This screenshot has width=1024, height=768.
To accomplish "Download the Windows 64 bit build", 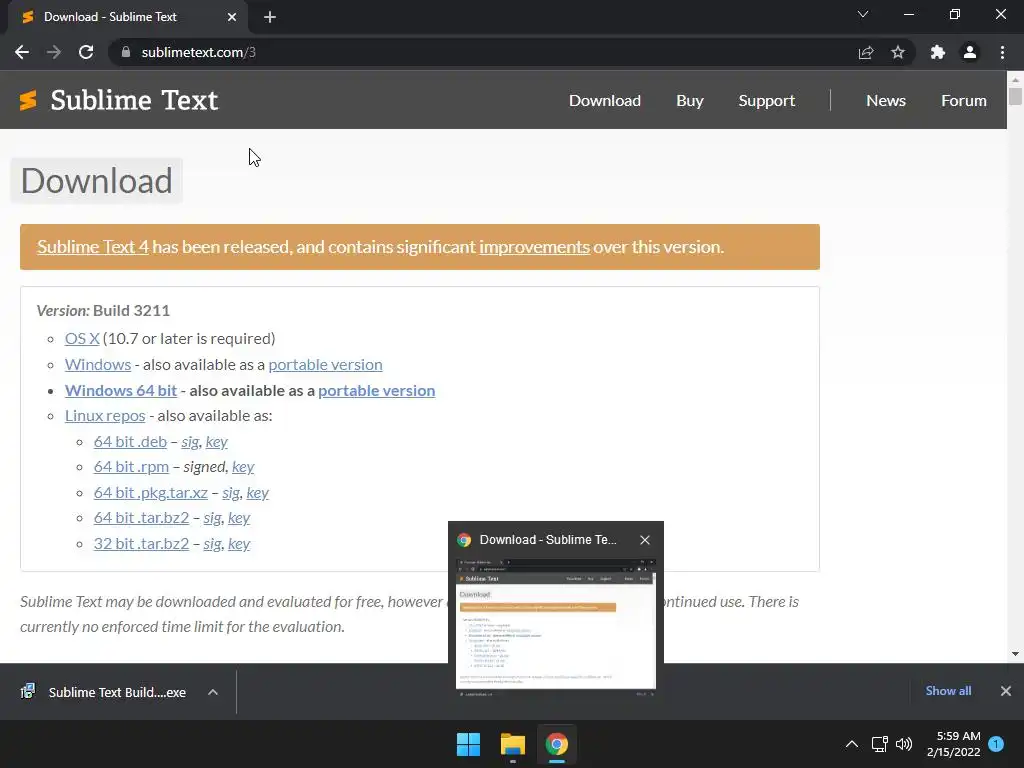I will 121,391.
